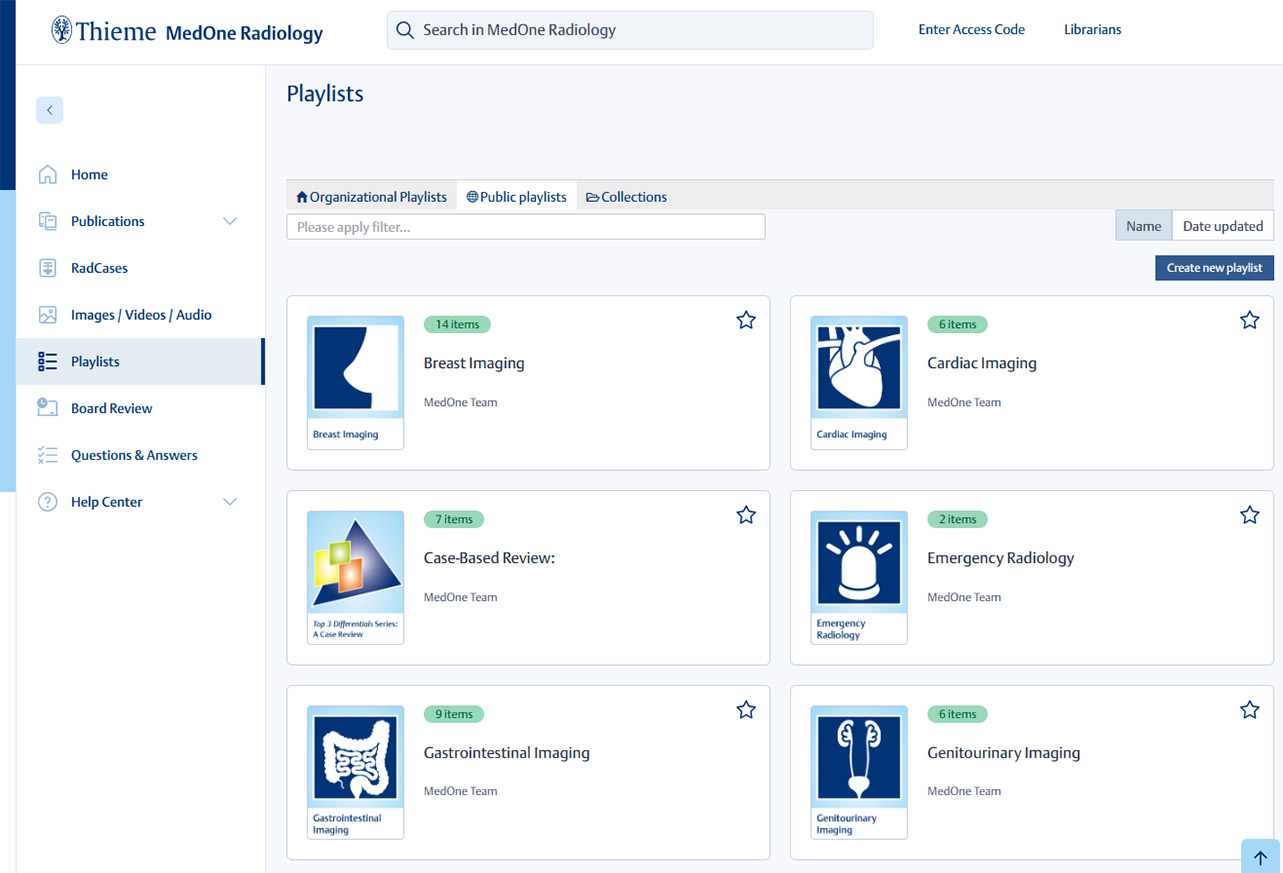
Task: Expand the Help Center chevron
Action: tap(230, 502)
